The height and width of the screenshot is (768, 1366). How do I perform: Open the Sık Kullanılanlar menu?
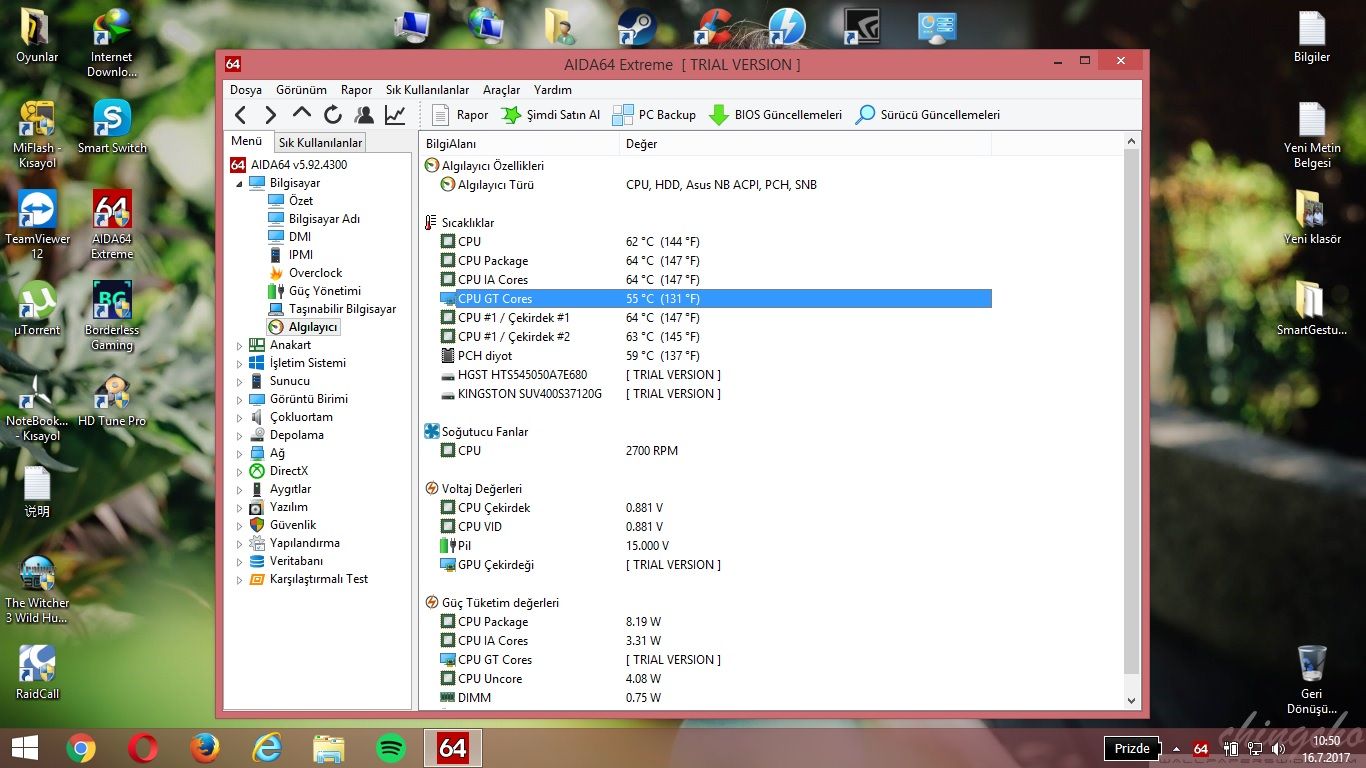point(427,90)
